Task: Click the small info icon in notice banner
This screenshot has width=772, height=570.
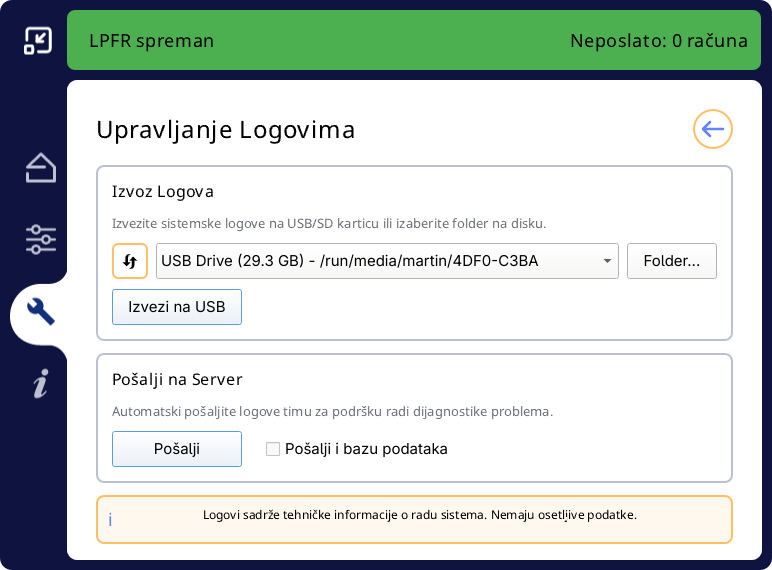Action: click(110, 520)
